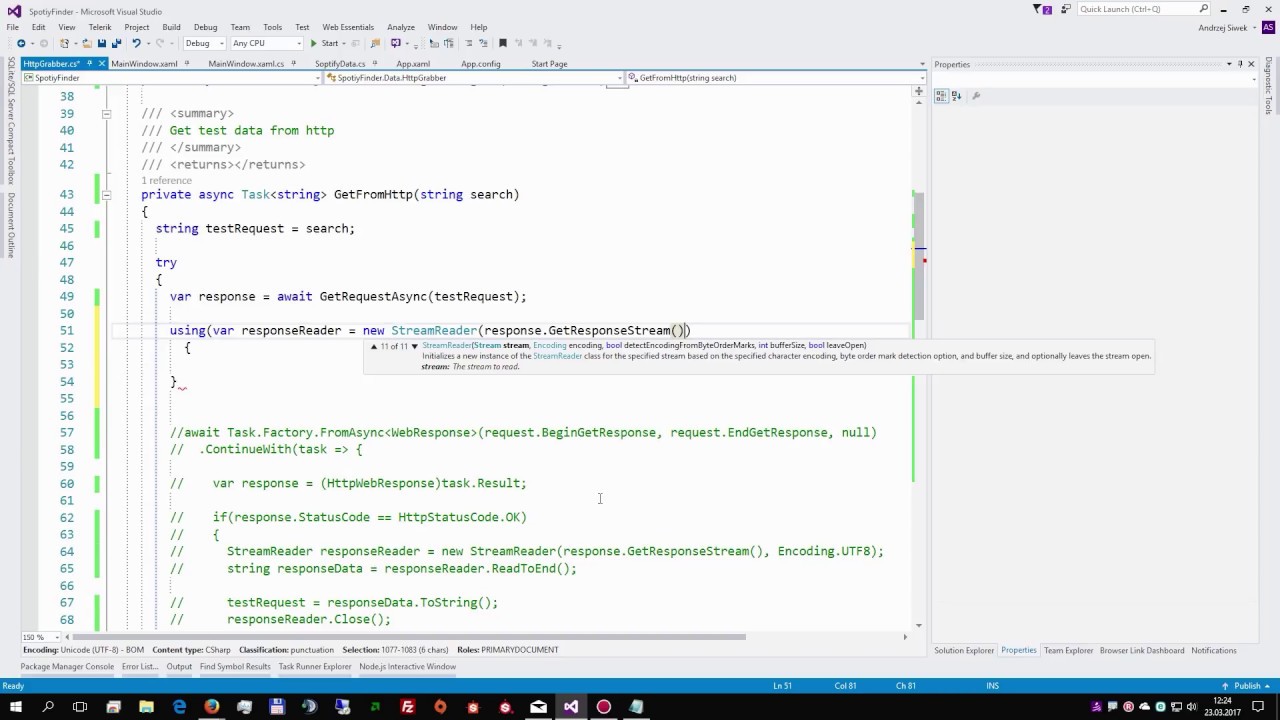1280x720 pixels.
Task: Click the Property Pages wrench icon
Action: pos(976,96)
